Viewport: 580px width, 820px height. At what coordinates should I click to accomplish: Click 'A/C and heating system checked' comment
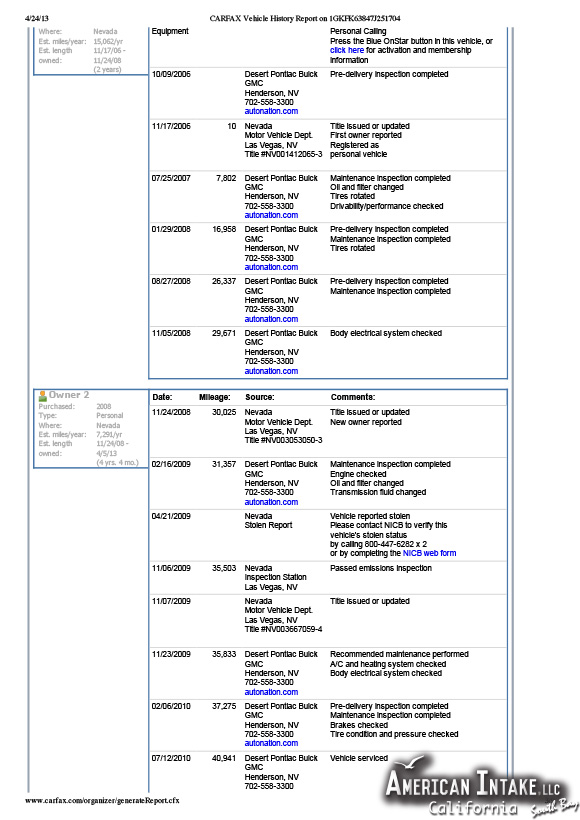point(388,664)
